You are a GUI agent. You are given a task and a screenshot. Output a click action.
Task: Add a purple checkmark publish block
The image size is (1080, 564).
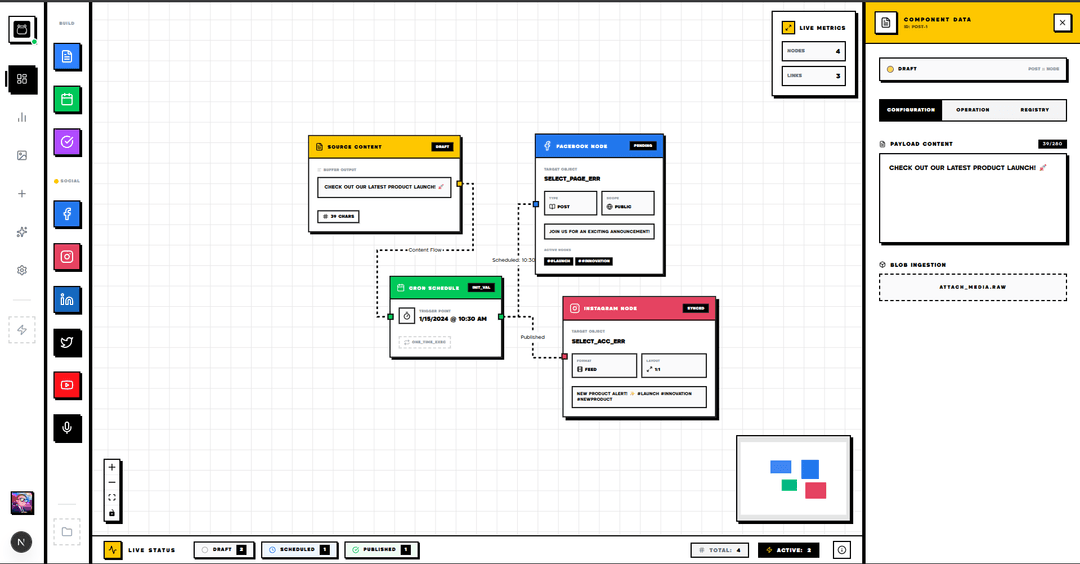[x=67, y=142]
